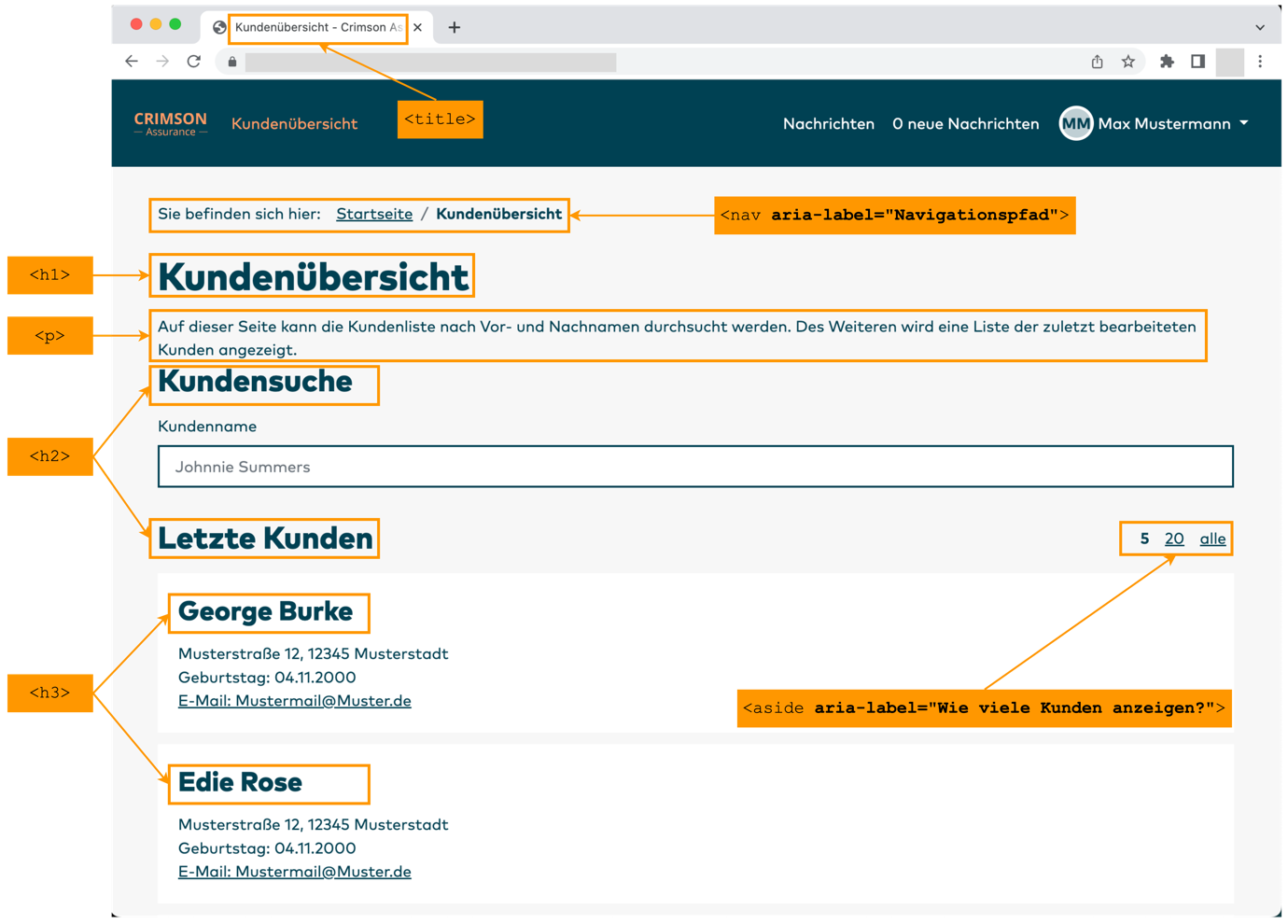The width and height of the screenshot is (1288, 924).
Task: Click the Crimson Assurance logo
Action: (170, 123)
